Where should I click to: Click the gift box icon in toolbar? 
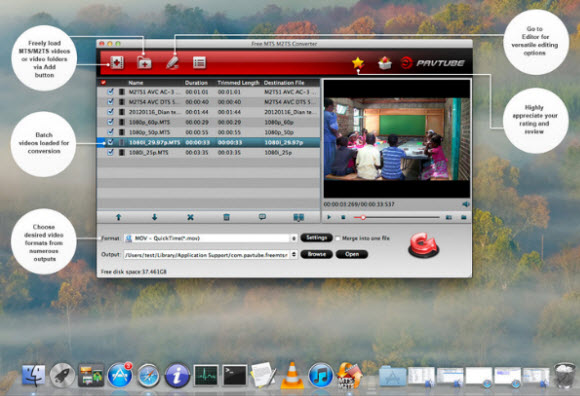pyautogui.click(x=385, y=63)
